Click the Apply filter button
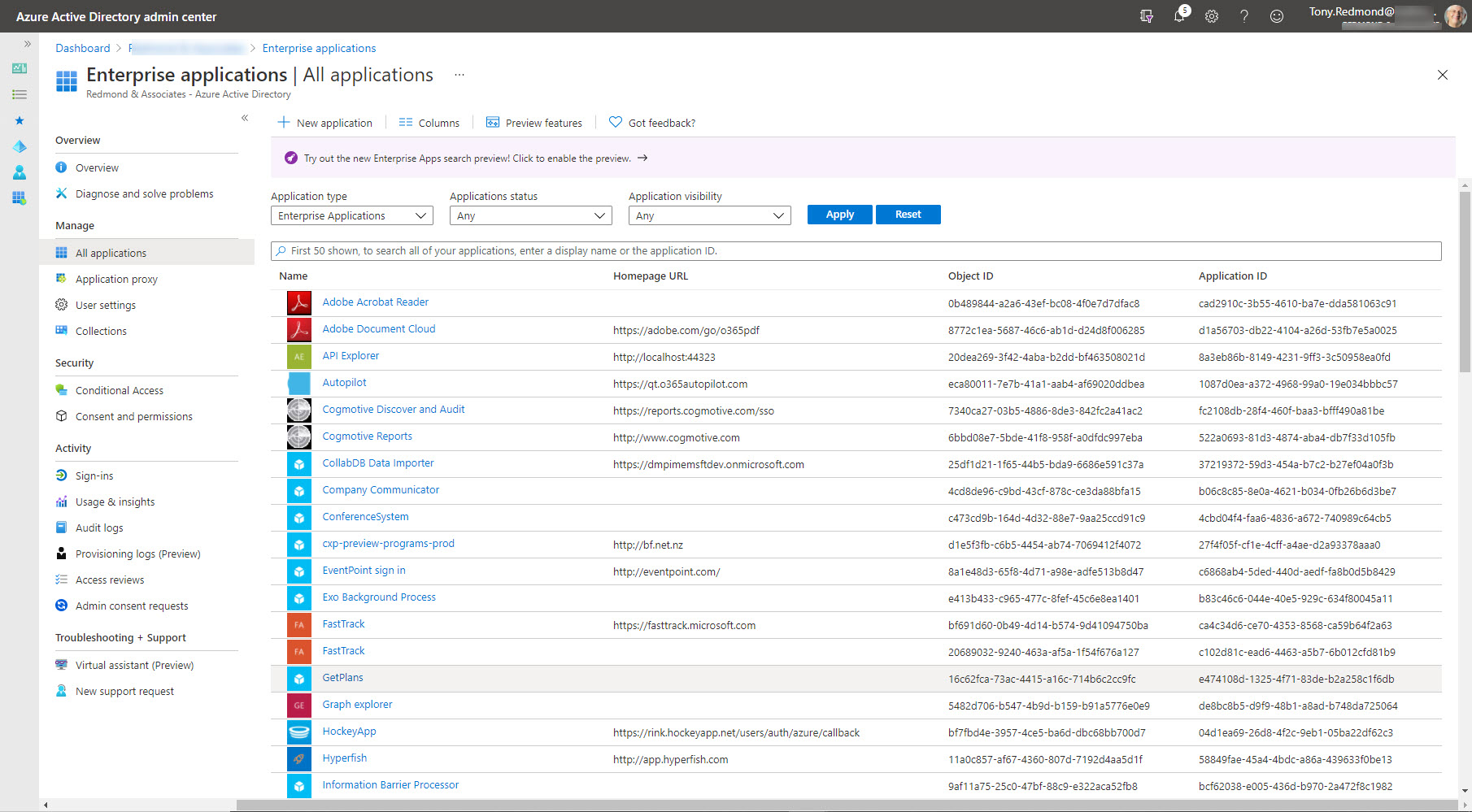 (840, 215)
